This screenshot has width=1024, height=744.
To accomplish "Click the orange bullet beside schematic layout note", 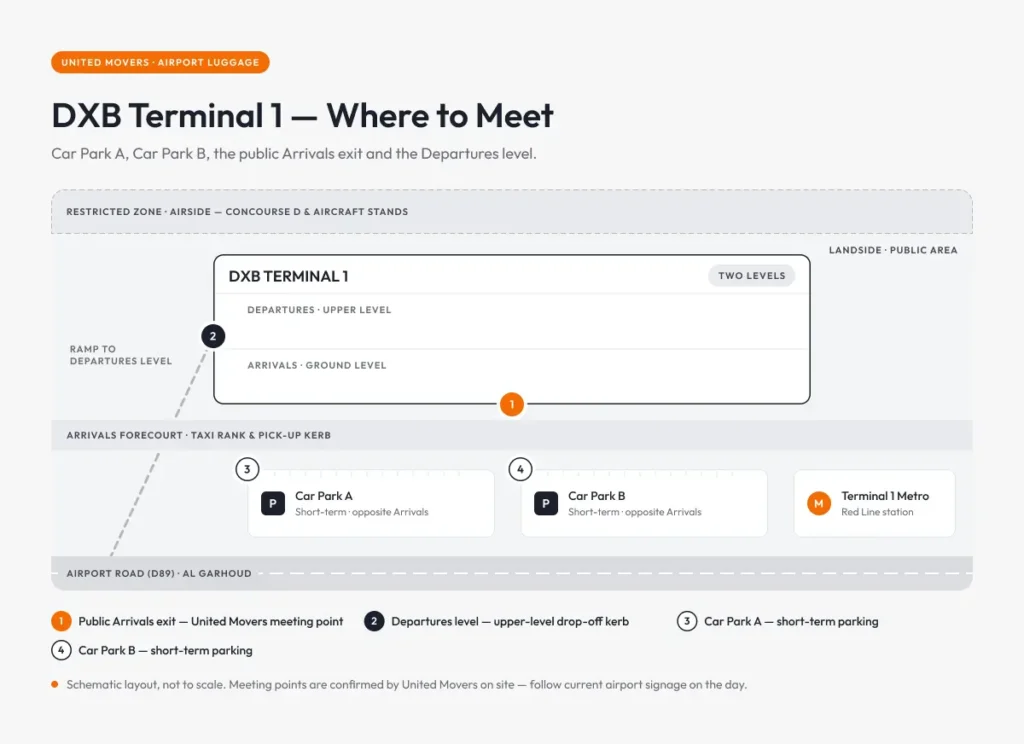I will pos(55,685).
